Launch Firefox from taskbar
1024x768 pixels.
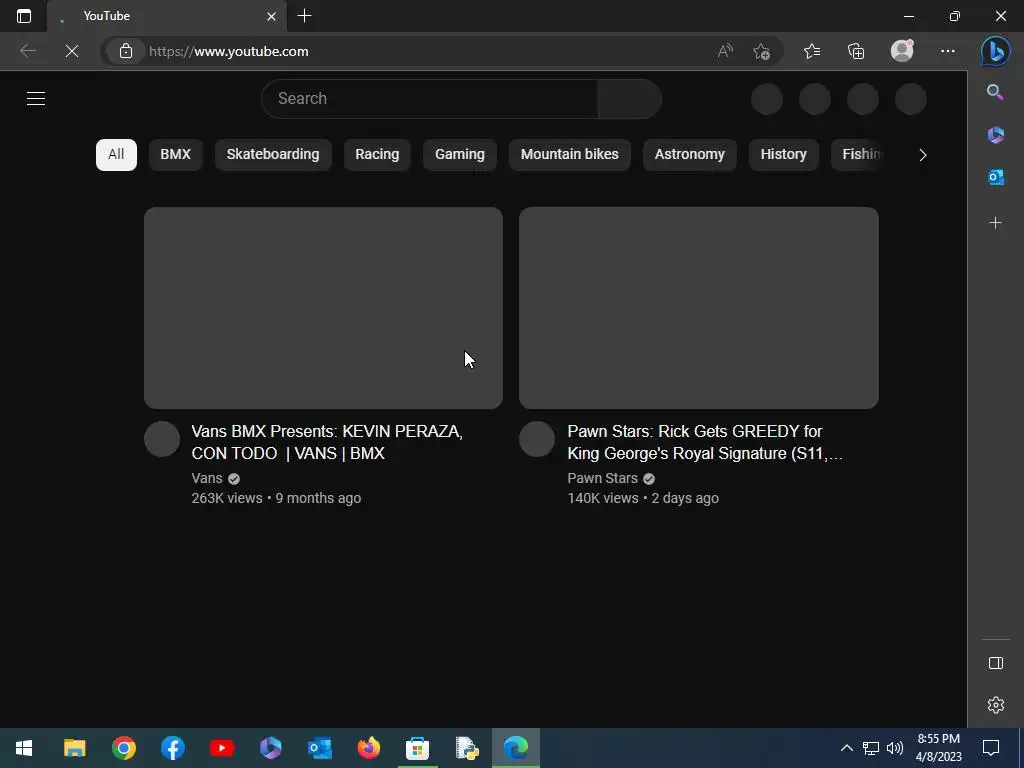368,748
